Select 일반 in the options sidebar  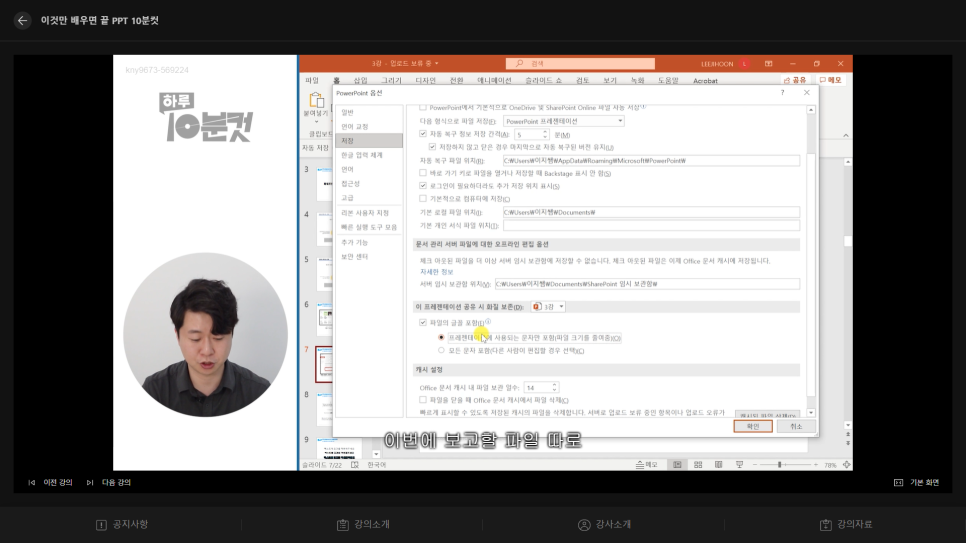pos(347,112)
